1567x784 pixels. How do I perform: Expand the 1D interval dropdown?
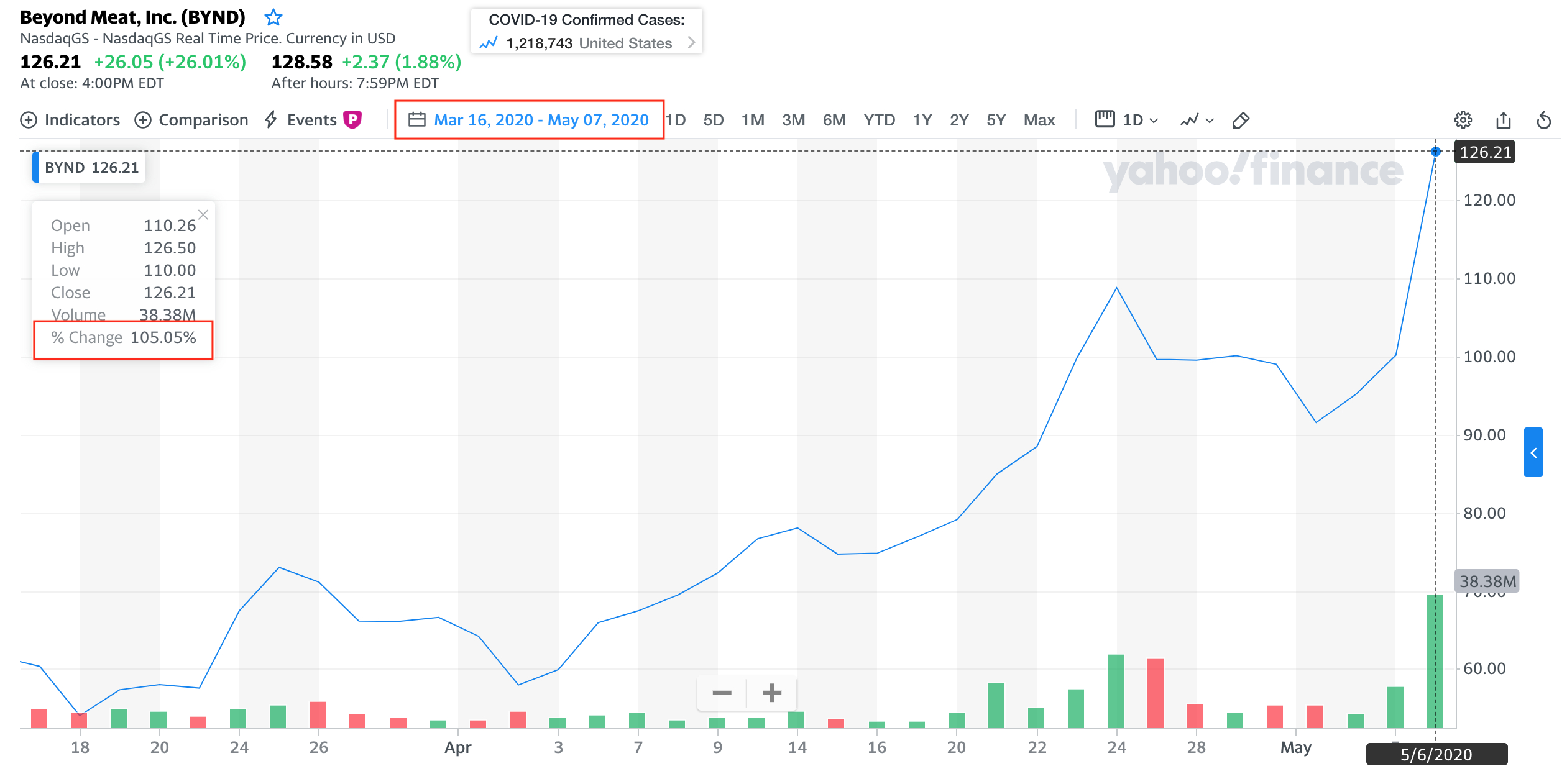(1126, 120)
